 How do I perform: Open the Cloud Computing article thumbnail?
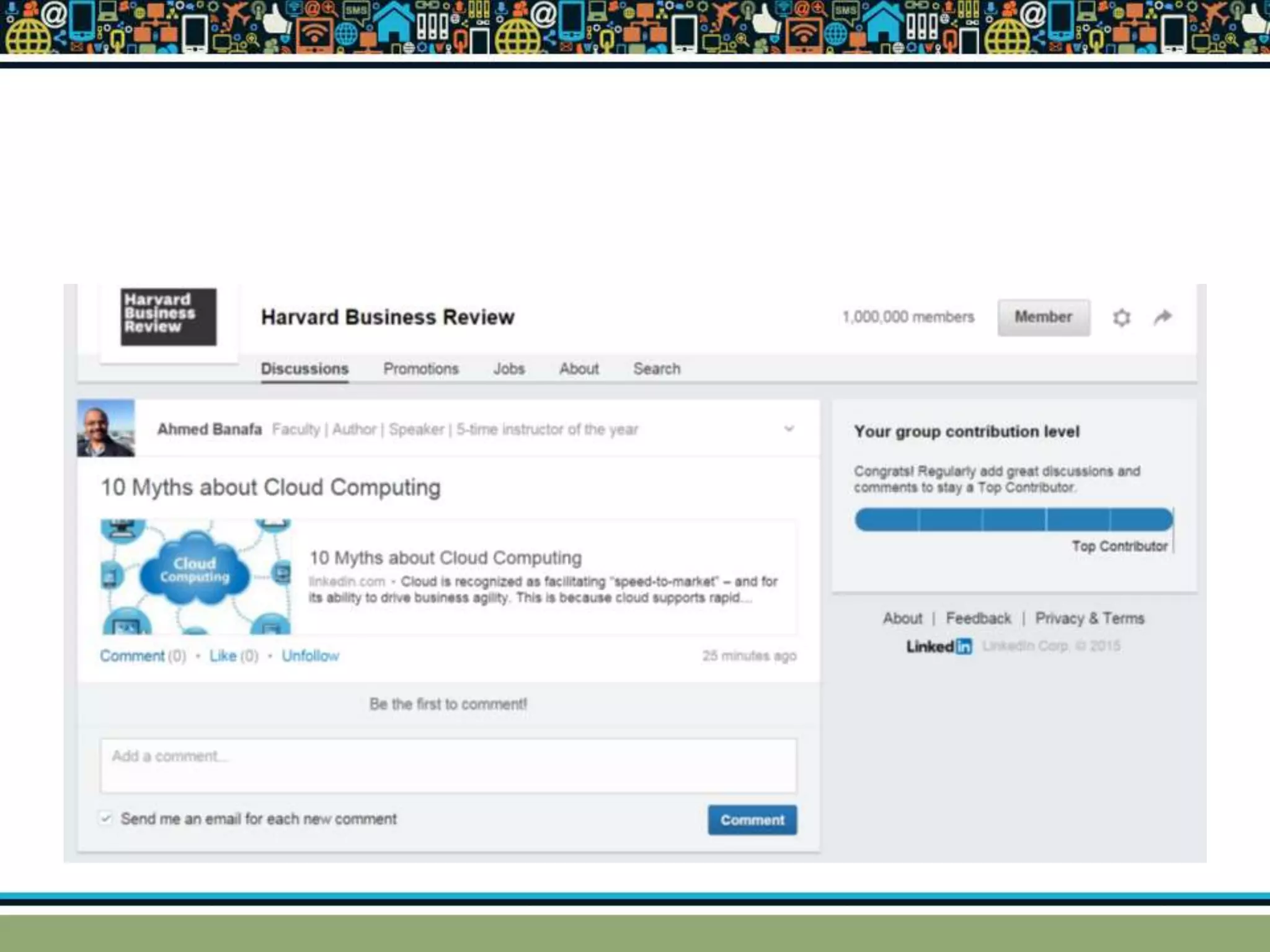tap(196, 576)
